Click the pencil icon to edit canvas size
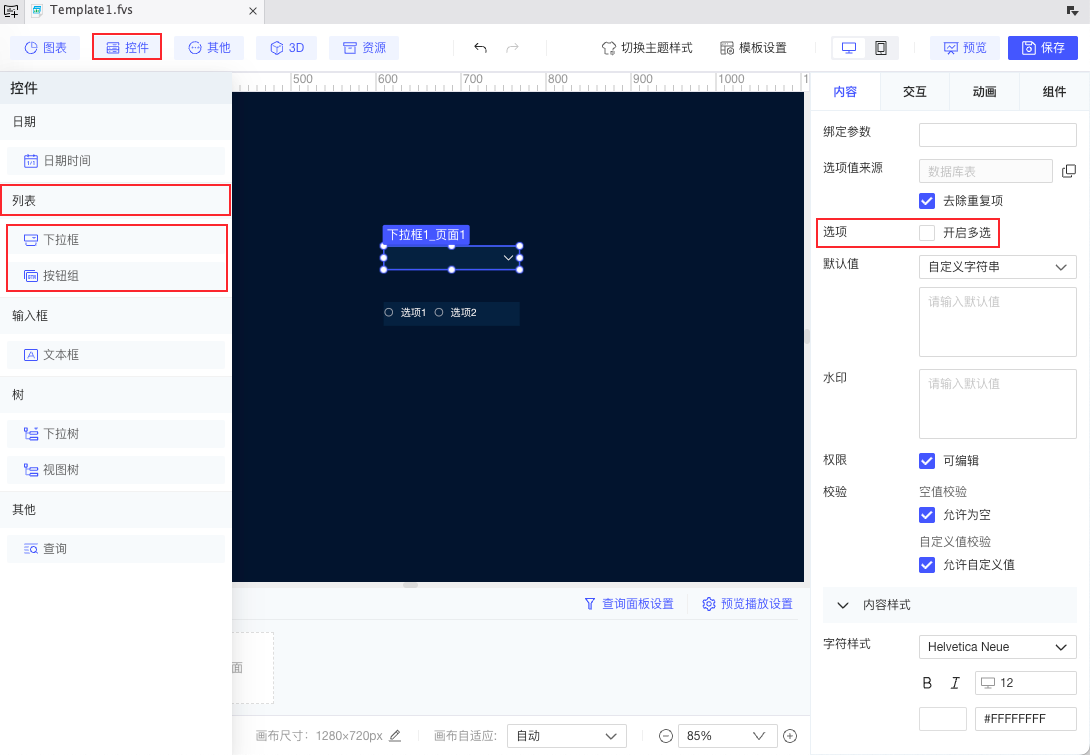Screen dimensions: 1090x755 [395, 735]
